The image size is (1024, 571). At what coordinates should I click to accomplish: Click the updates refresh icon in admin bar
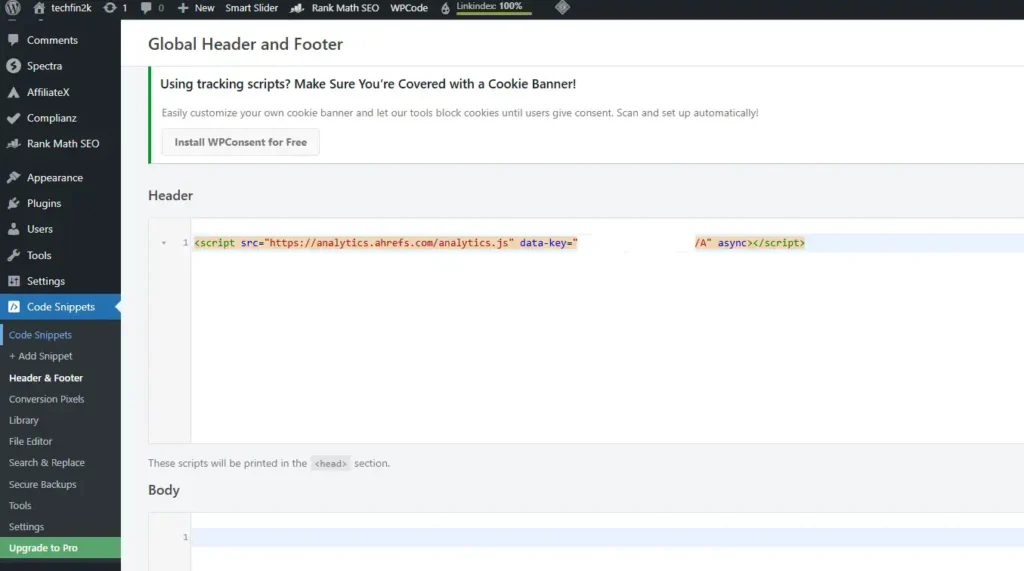tap(110, 8)
